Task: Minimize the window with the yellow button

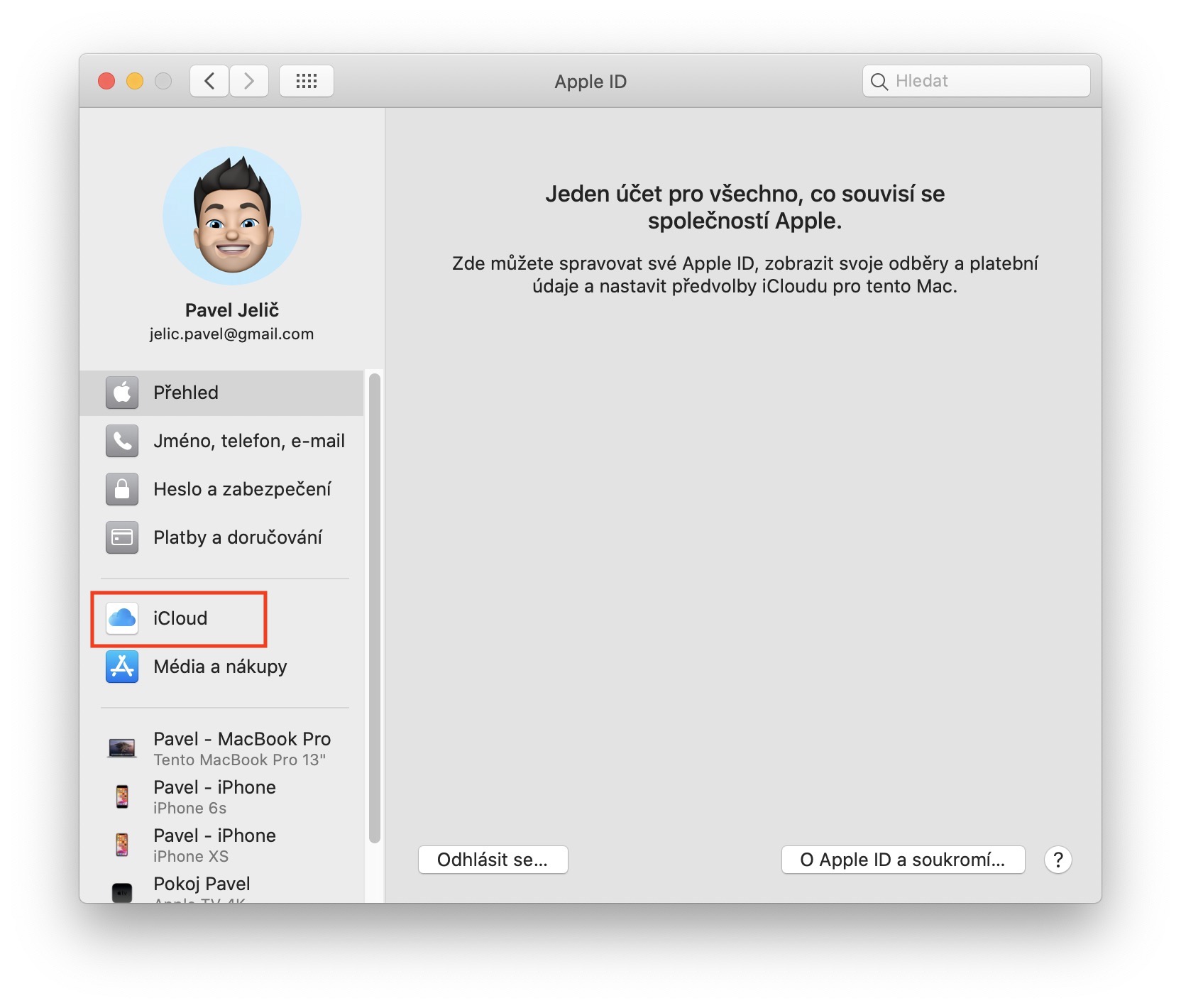Action: (135, 81)
